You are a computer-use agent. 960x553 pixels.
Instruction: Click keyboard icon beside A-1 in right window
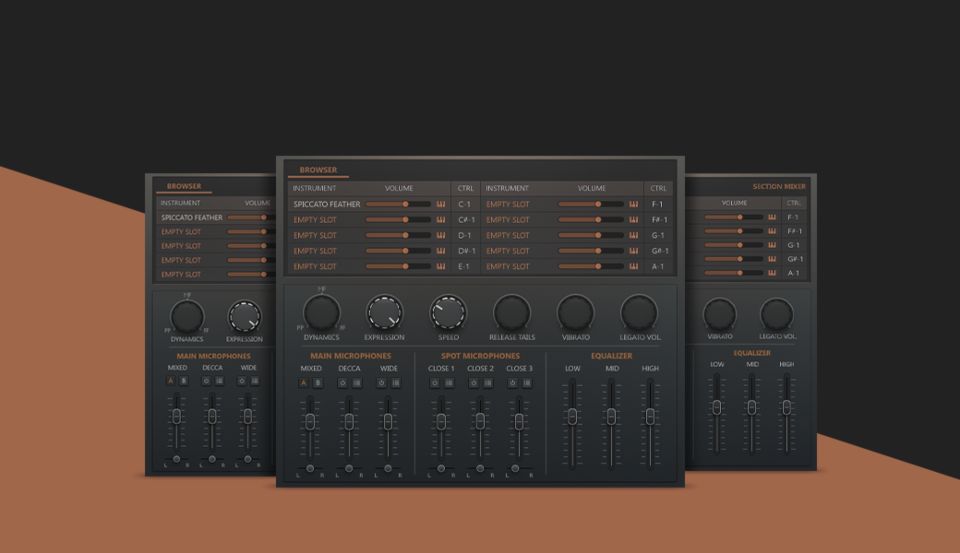pyautogui.click(x=772, y=273)
